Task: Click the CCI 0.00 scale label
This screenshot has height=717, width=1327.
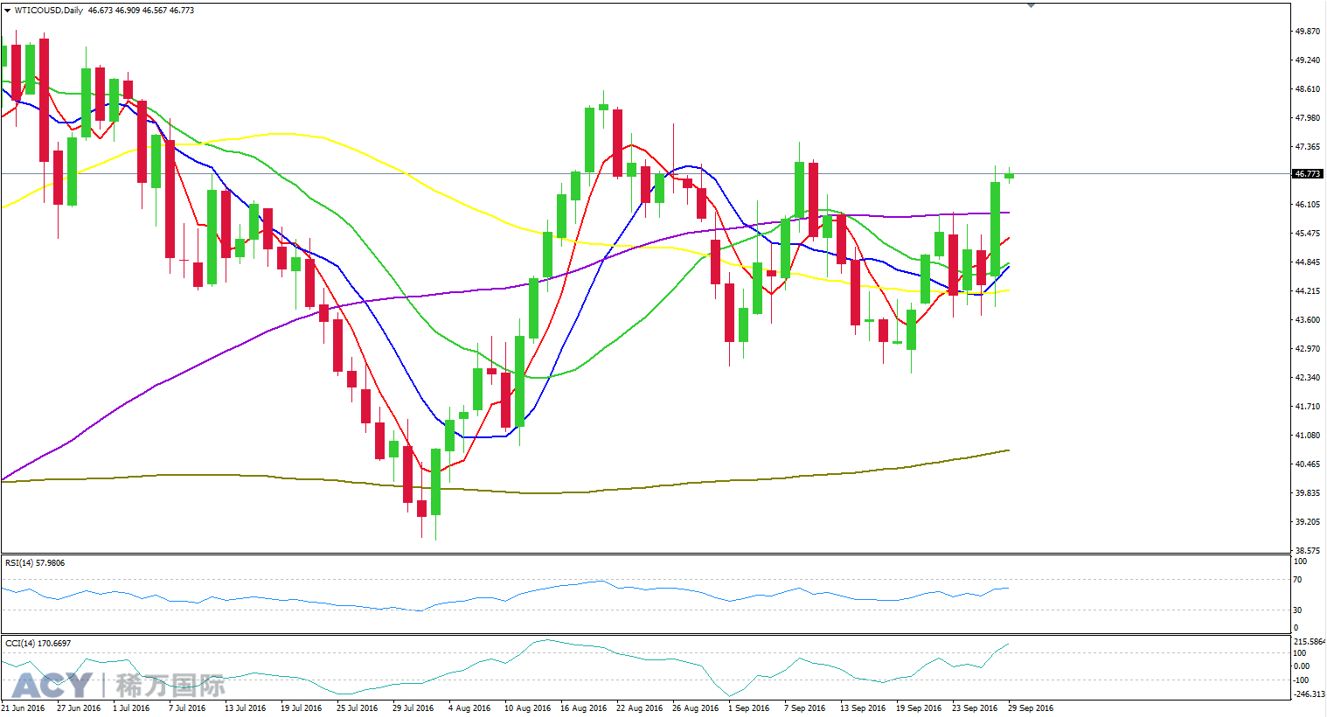Action: [x=1301, y=666]
